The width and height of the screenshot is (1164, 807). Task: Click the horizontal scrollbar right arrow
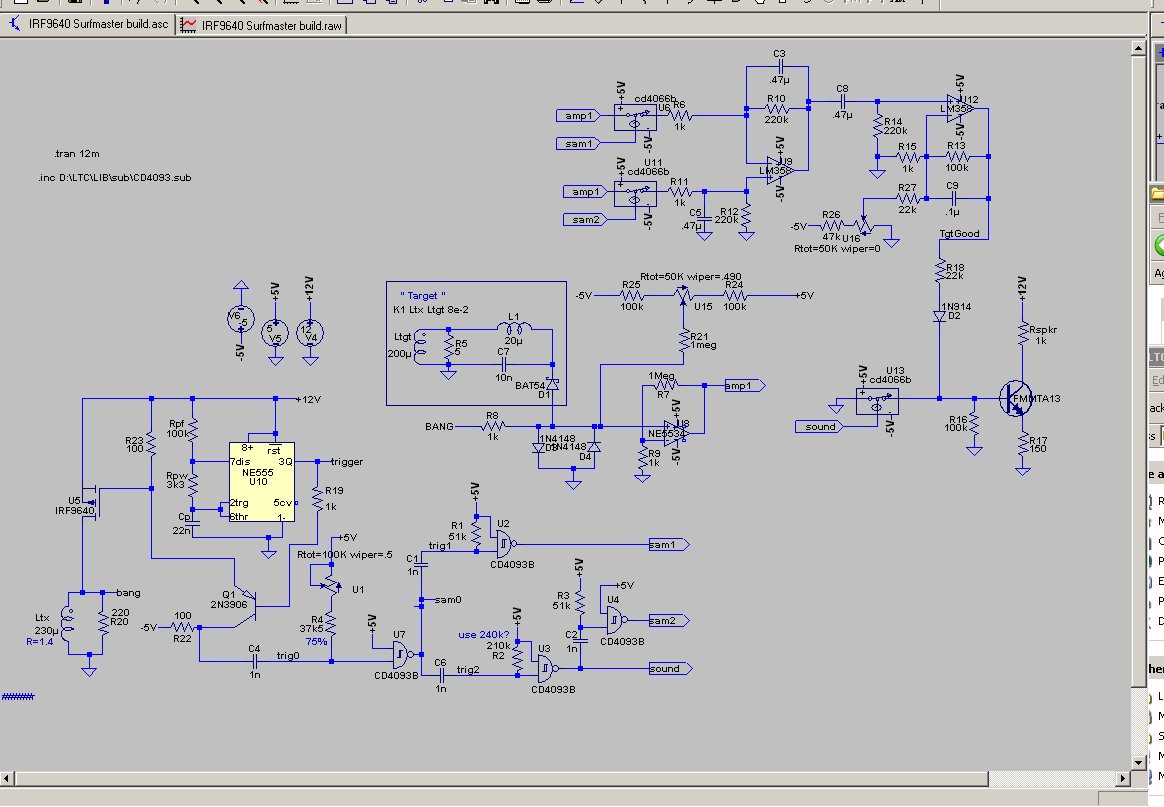(1125, 779)
